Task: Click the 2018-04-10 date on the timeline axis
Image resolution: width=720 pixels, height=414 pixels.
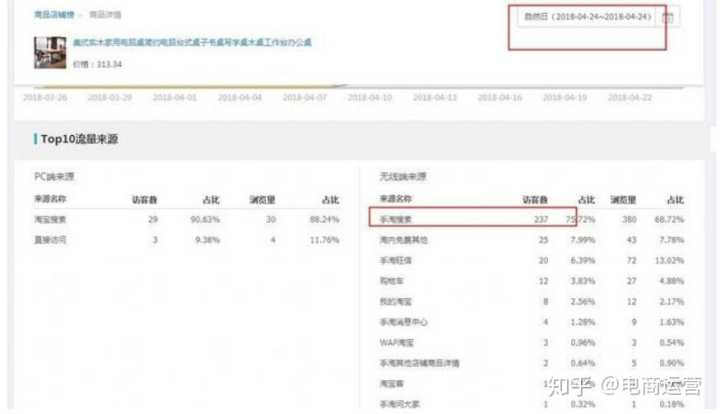Action: pyautogui.click(x=370, y=97)
